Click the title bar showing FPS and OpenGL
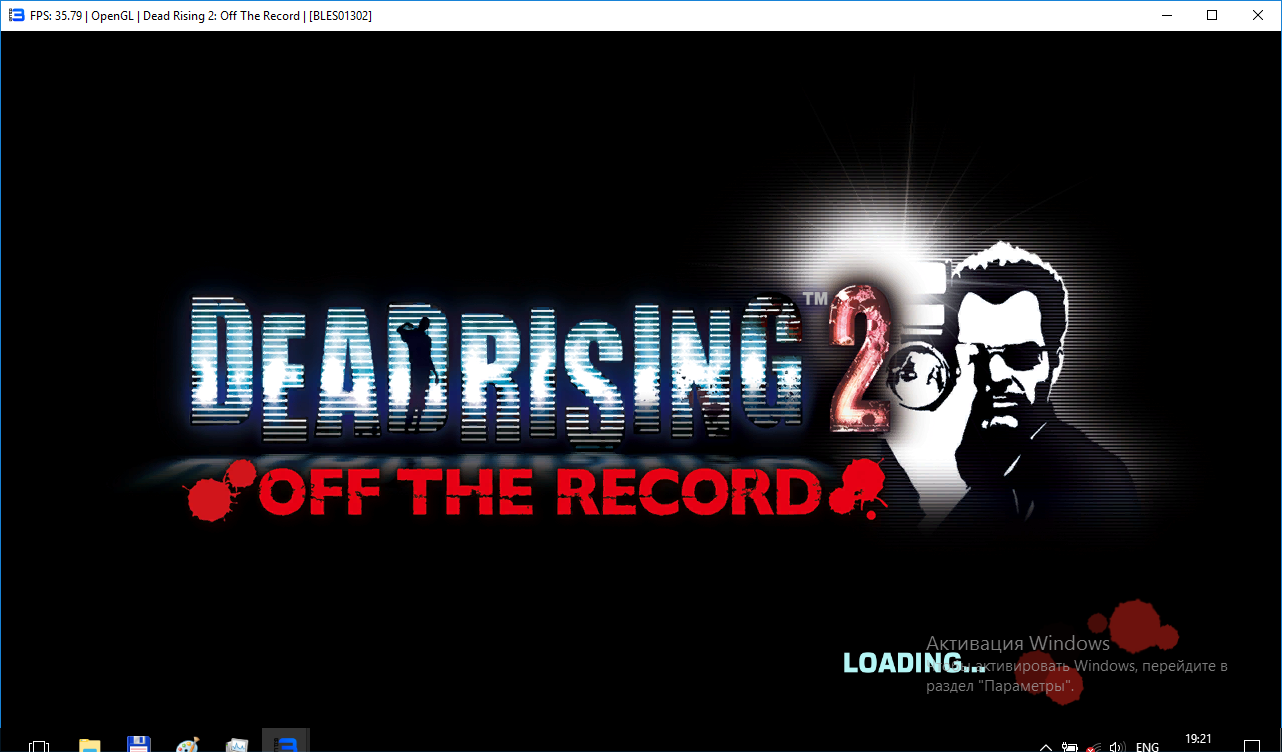Image resolution: width=1282 pixels, height=752 pixels. pyautogui.click(x=600, y=15)
